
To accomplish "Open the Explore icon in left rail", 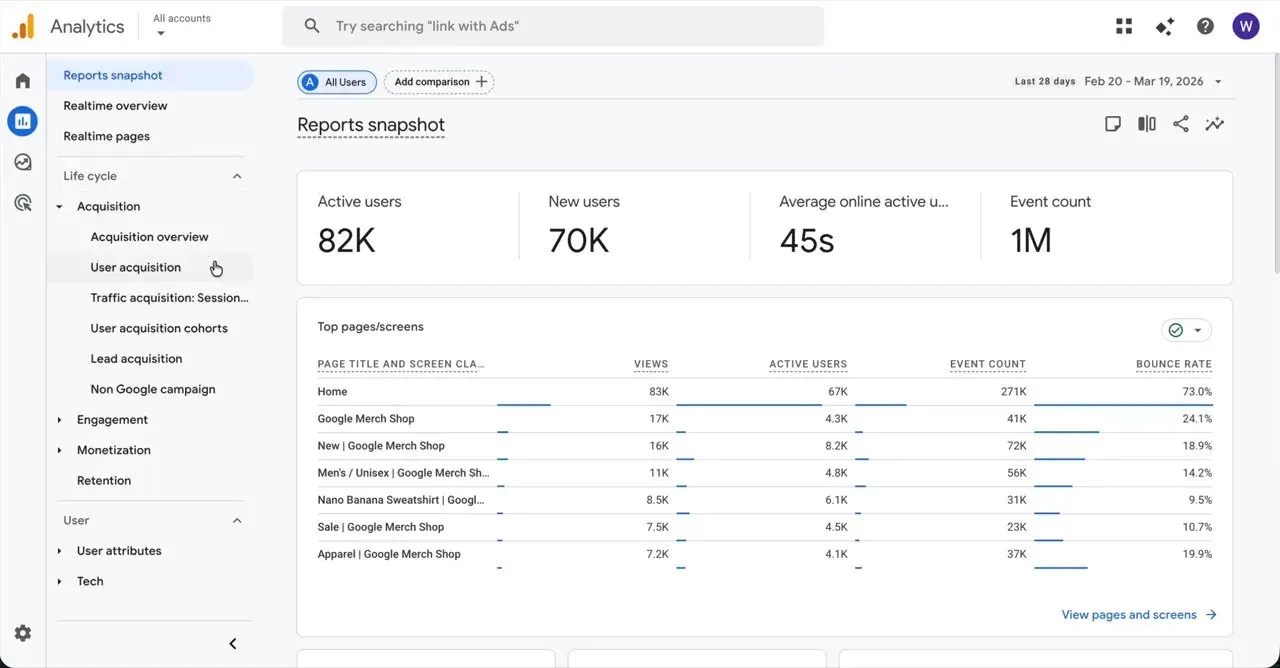I will (x=22, y=162).
